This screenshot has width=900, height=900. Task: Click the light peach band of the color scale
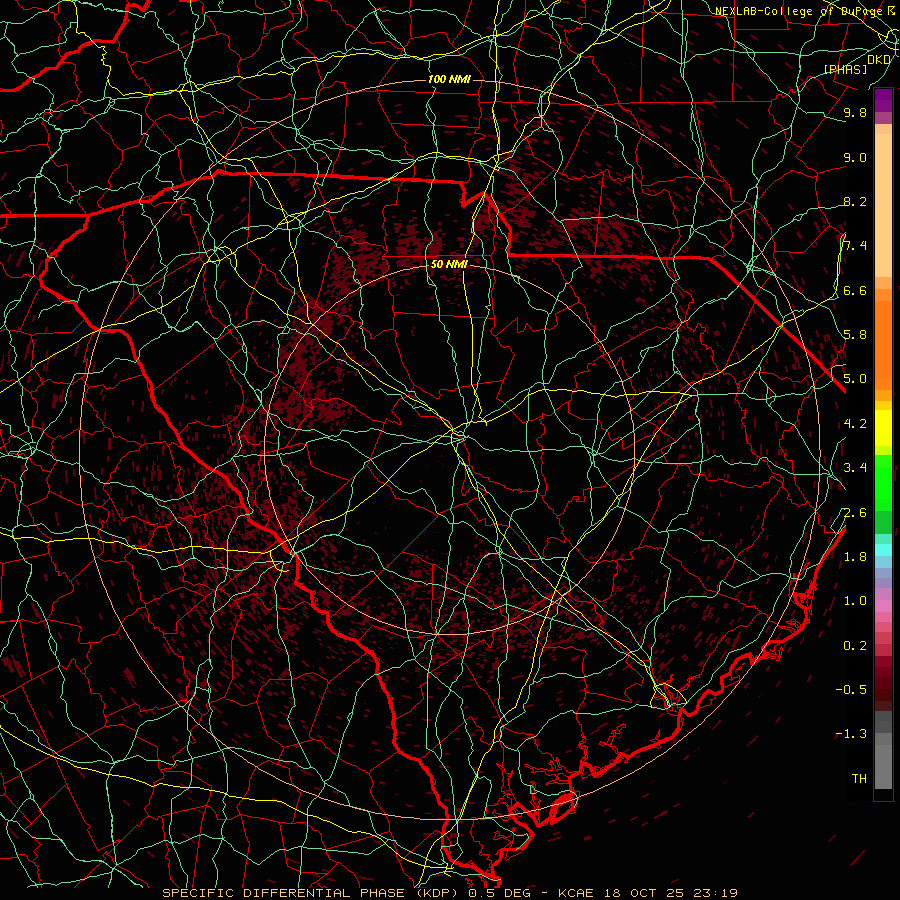tap(883, 205)
